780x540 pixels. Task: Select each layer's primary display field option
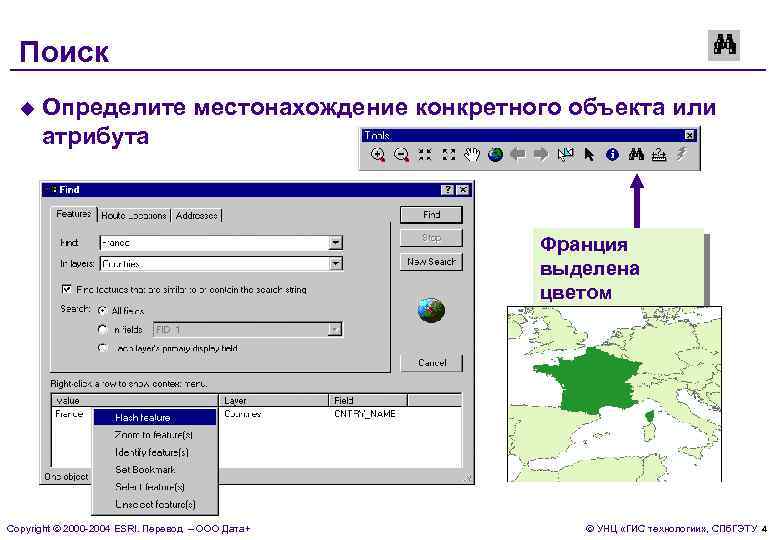point(102,348)
